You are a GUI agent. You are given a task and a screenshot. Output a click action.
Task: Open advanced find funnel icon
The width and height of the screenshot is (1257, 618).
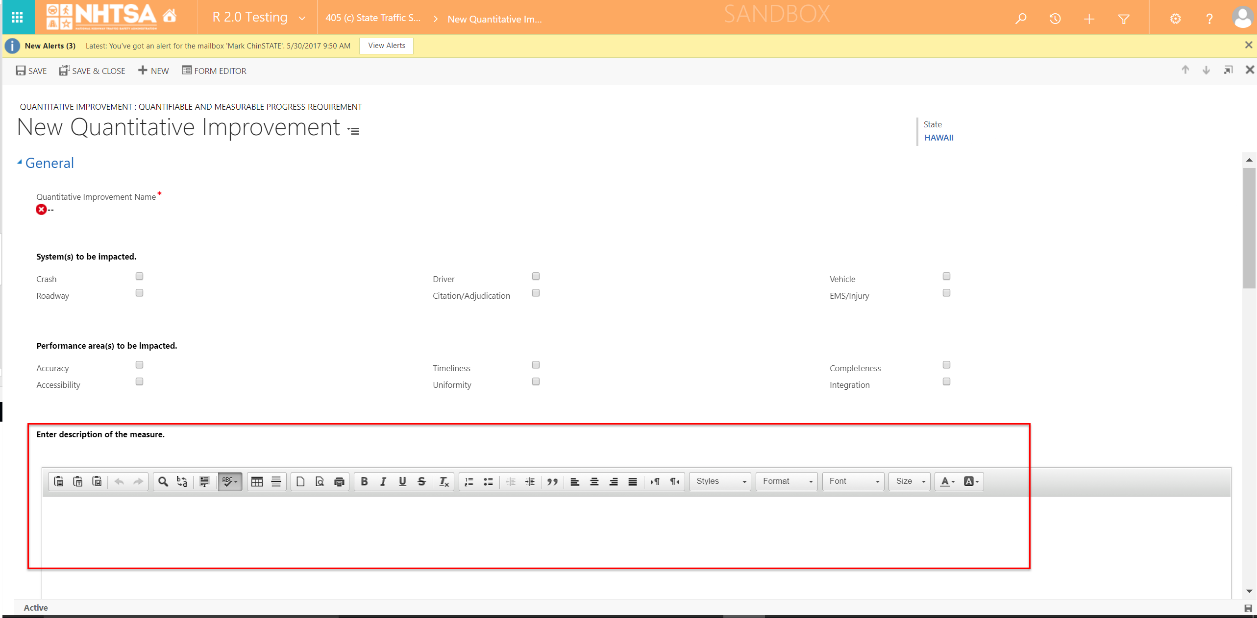(x=1124, y=18)
